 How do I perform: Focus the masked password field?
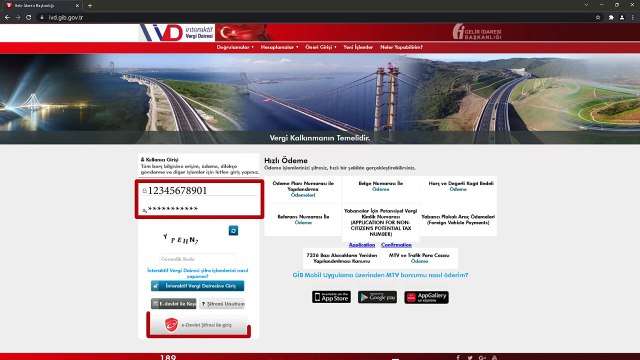click(199, 209)
